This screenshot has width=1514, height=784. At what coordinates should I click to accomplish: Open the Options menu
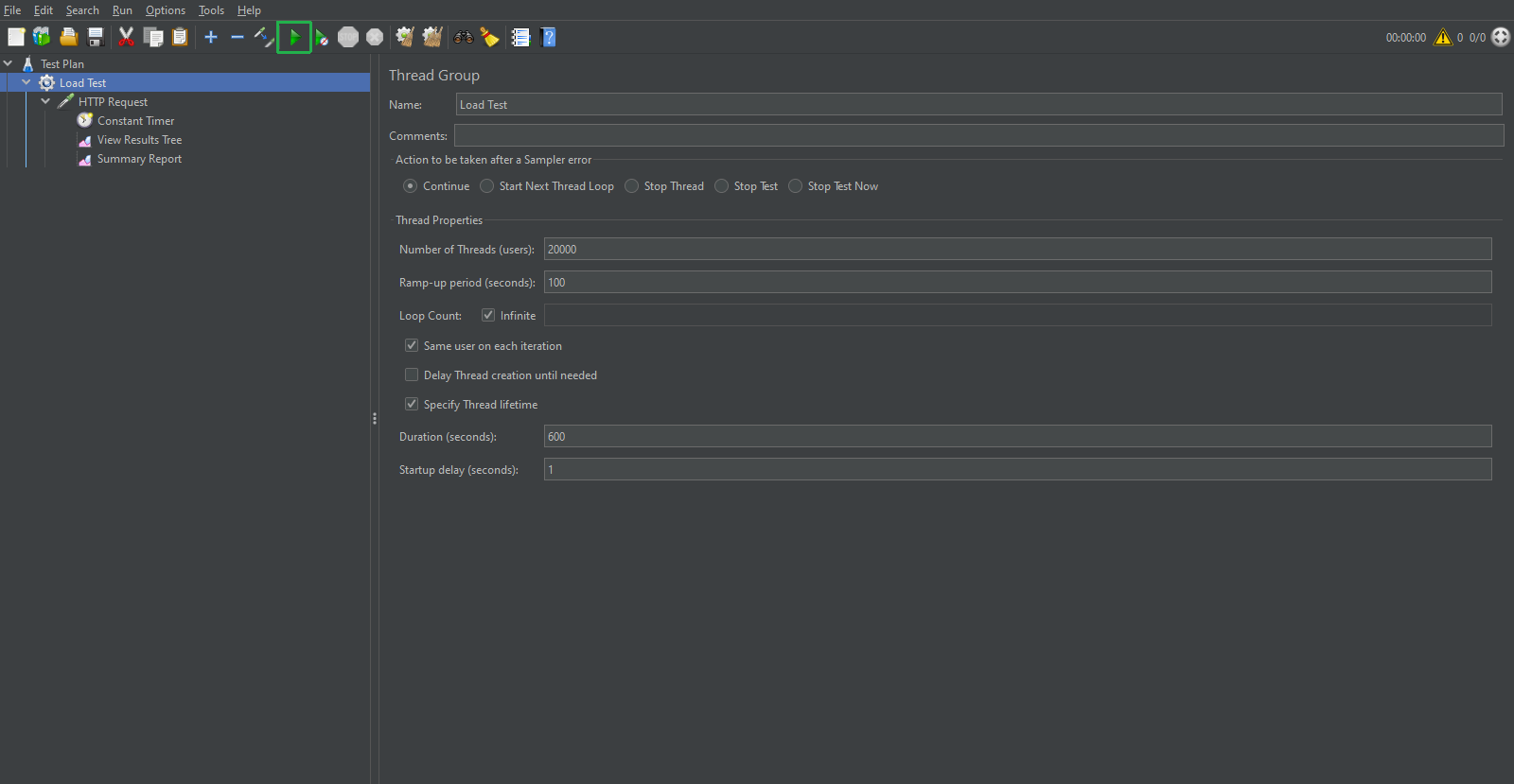coord(166,10)
